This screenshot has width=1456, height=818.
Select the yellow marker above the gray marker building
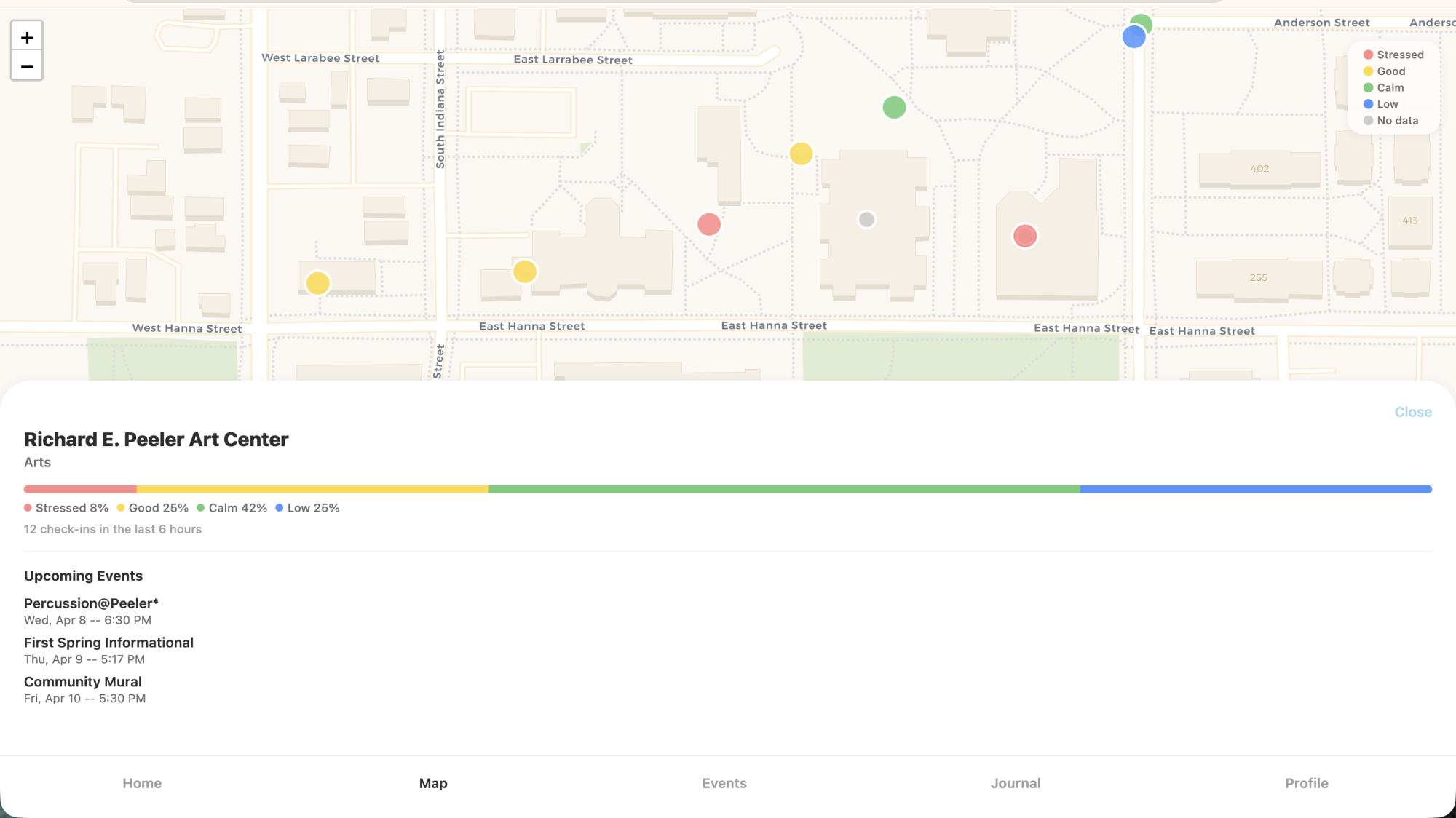tap(801, 154)
